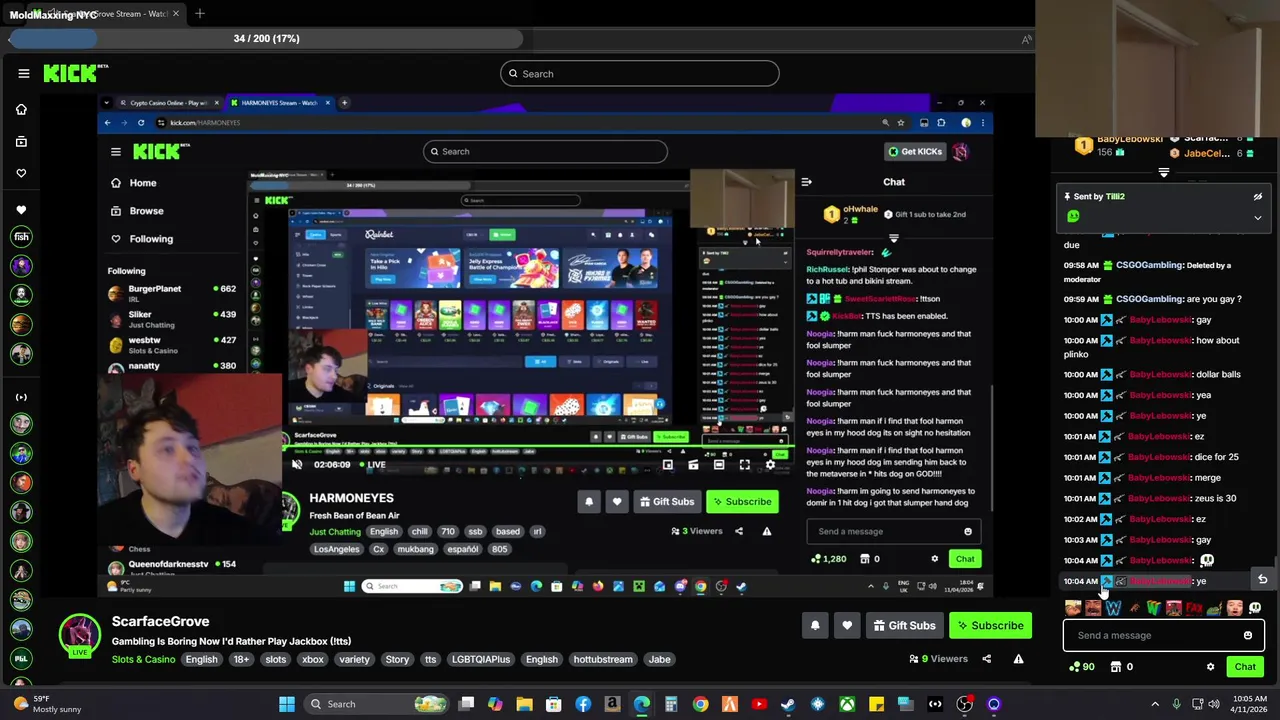Click inner Gift Subs button for HARMONEYES

(666, 501)
